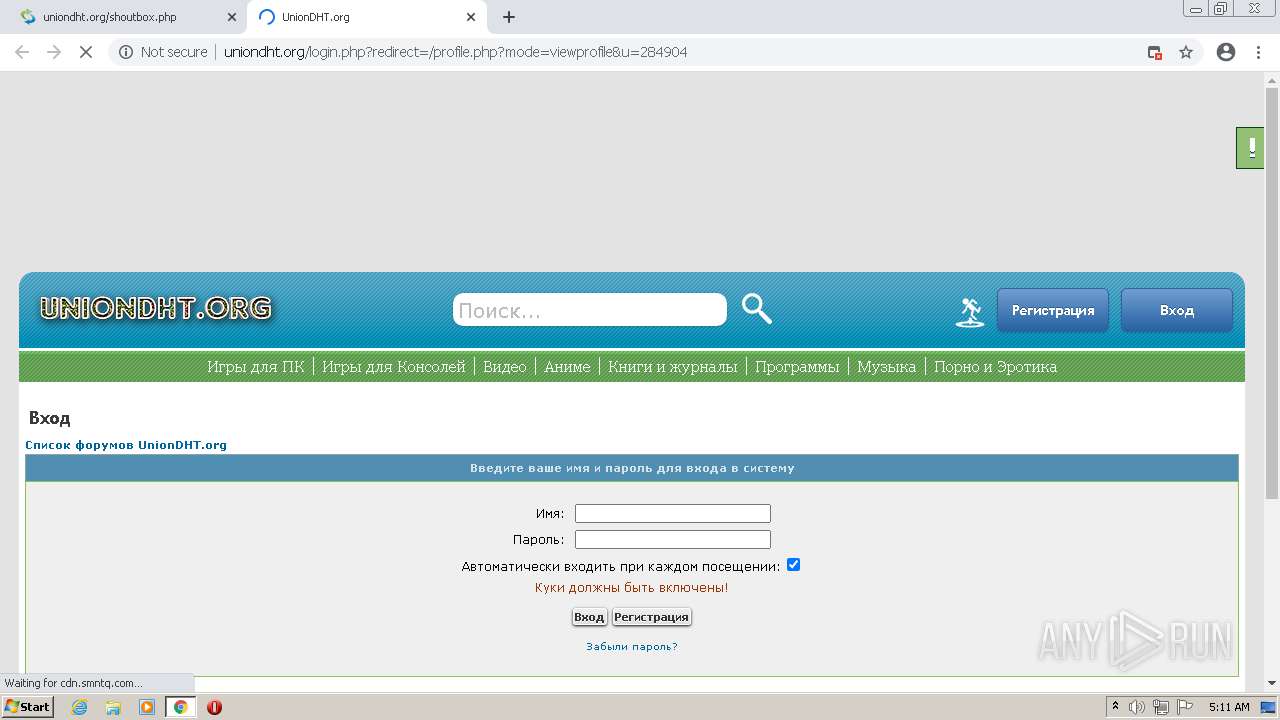Click the action center flag tray icon

(x=1185, y=707)
